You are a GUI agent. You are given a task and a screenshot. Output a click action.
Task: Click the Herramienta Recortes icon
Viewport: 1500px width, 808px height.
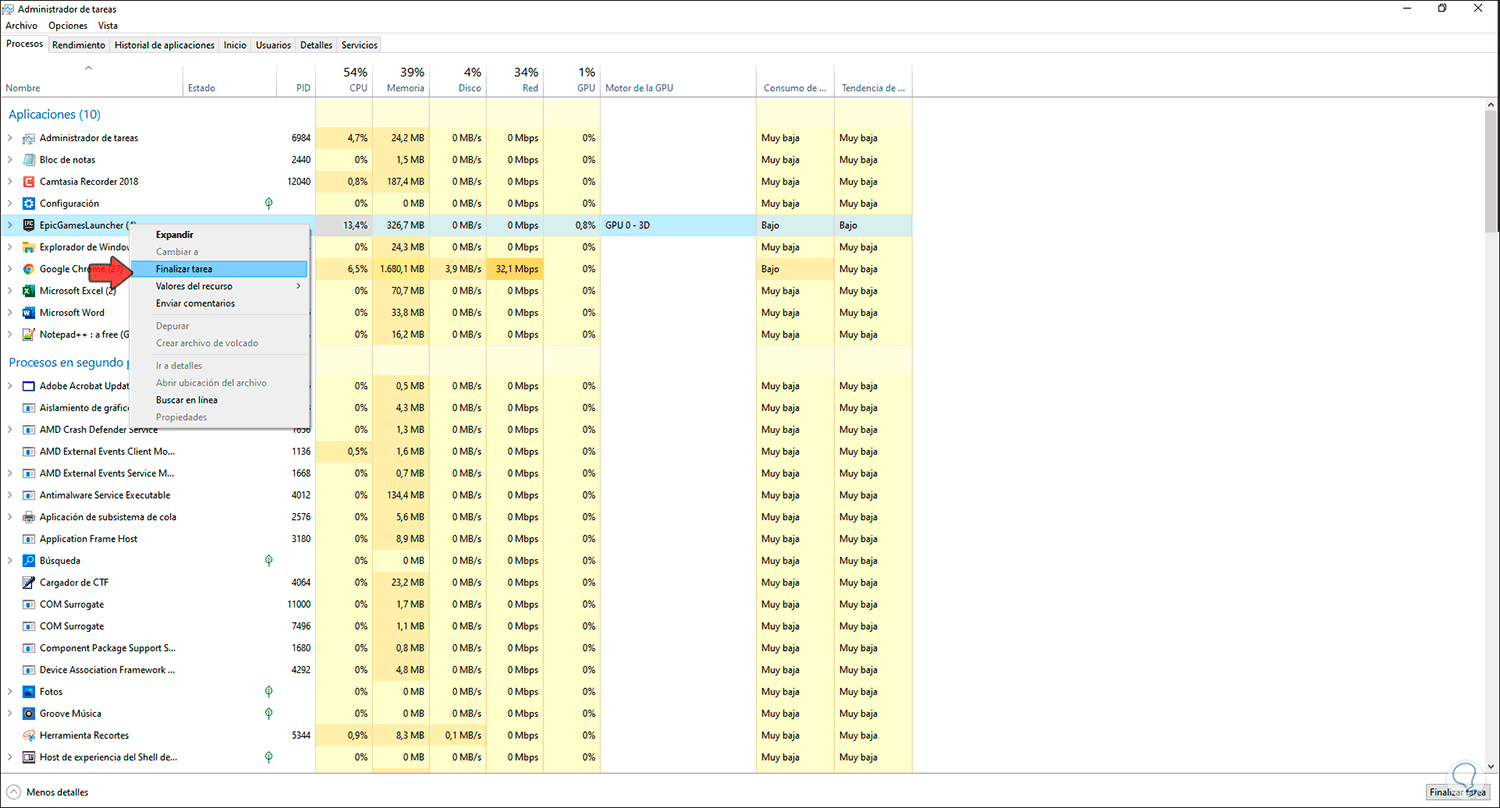(x=28, y=736)
